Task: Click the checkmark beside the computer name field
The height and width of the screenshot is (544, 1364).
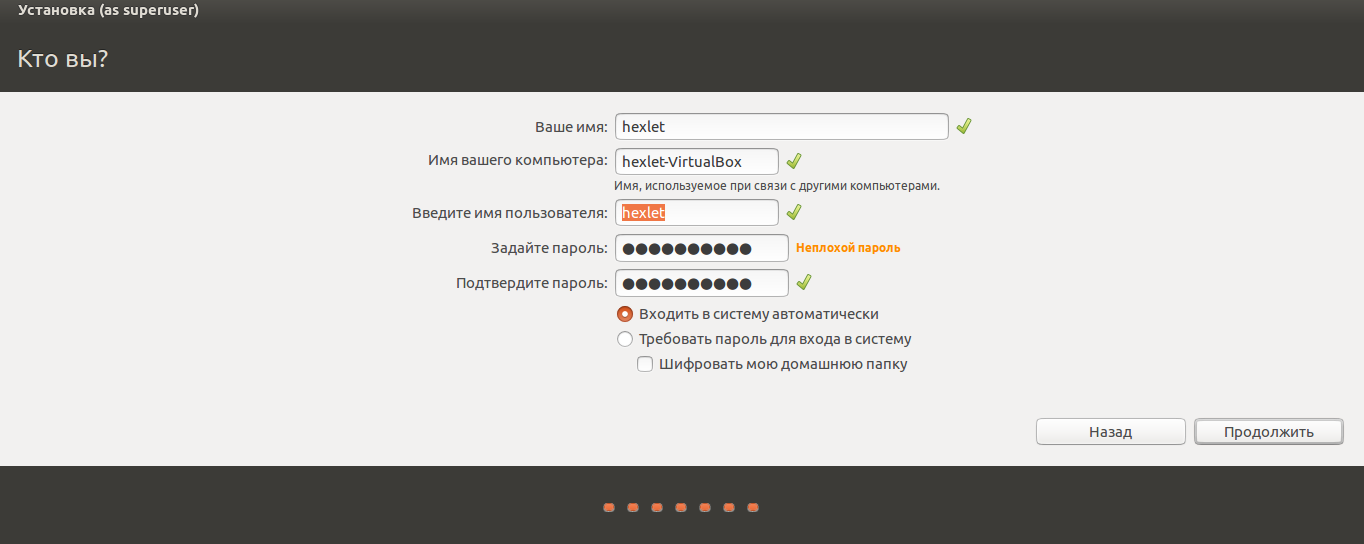Action: [x=794, y=161]
